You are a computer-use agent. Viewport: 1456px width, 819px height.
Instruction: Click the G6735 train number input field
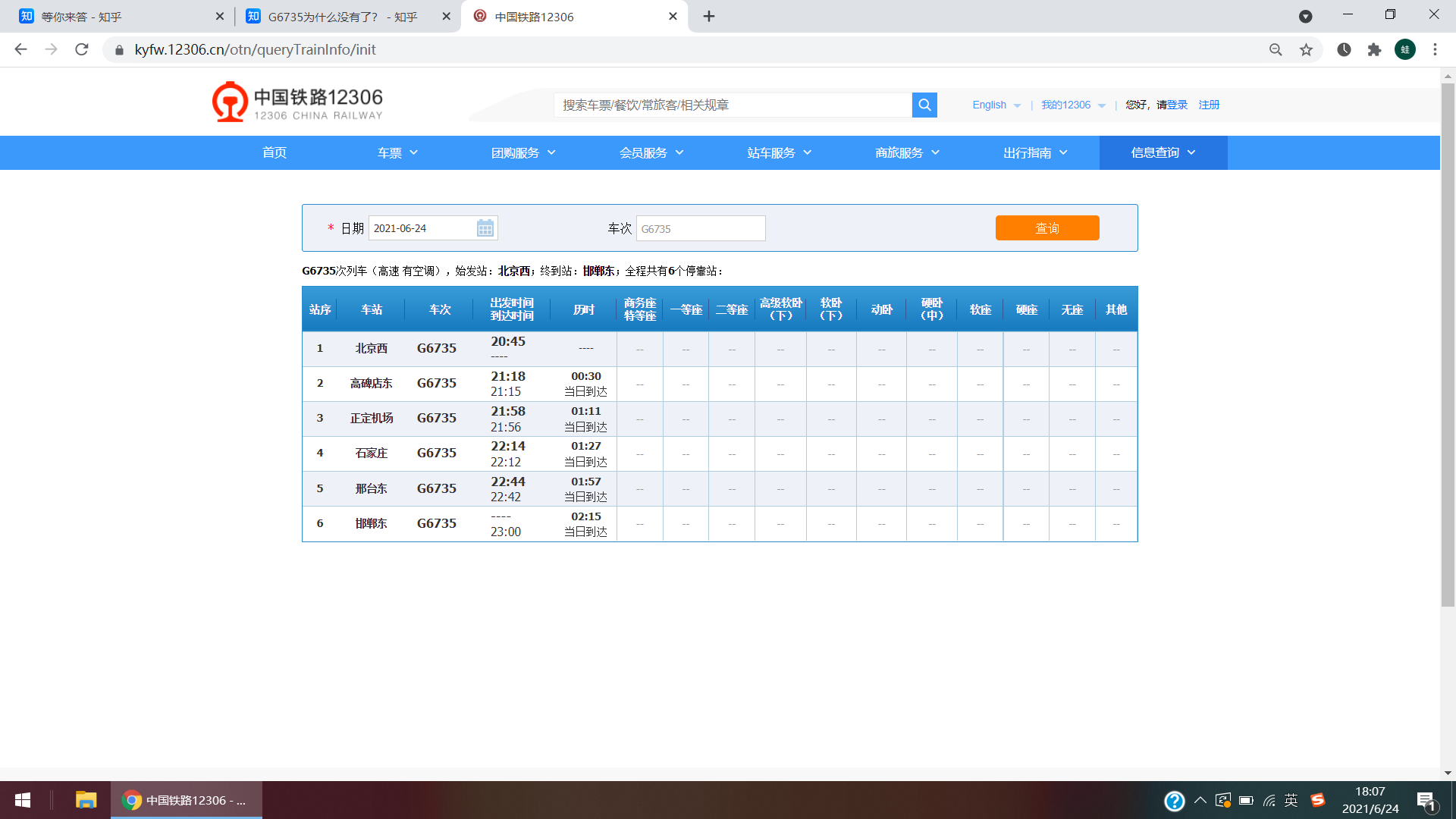pyautogui.click(x=700, y=227)
